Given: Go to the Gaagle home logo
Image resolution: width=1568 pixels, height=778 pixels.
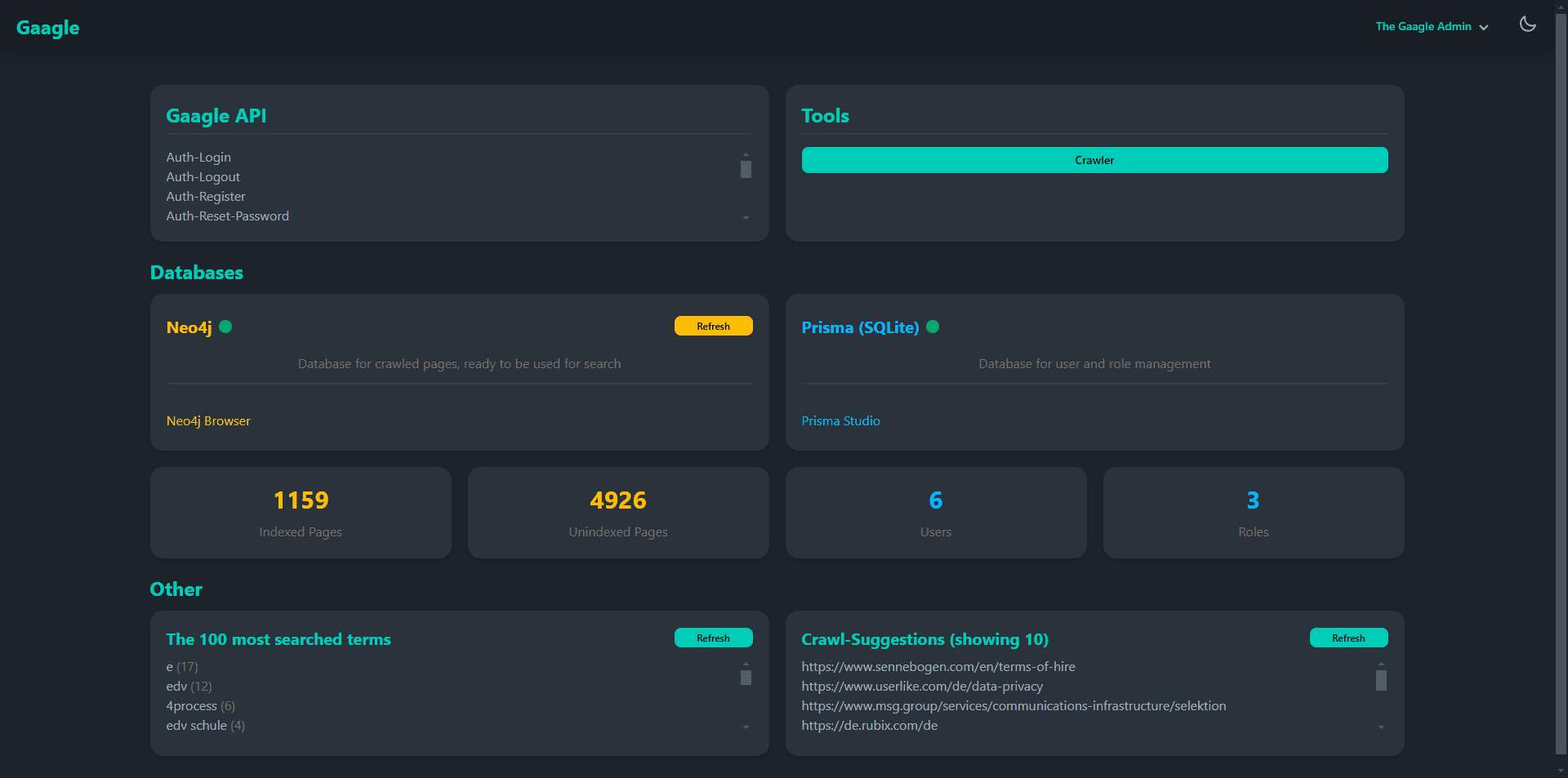Looking at the screenshot, I should pos(48,28).
